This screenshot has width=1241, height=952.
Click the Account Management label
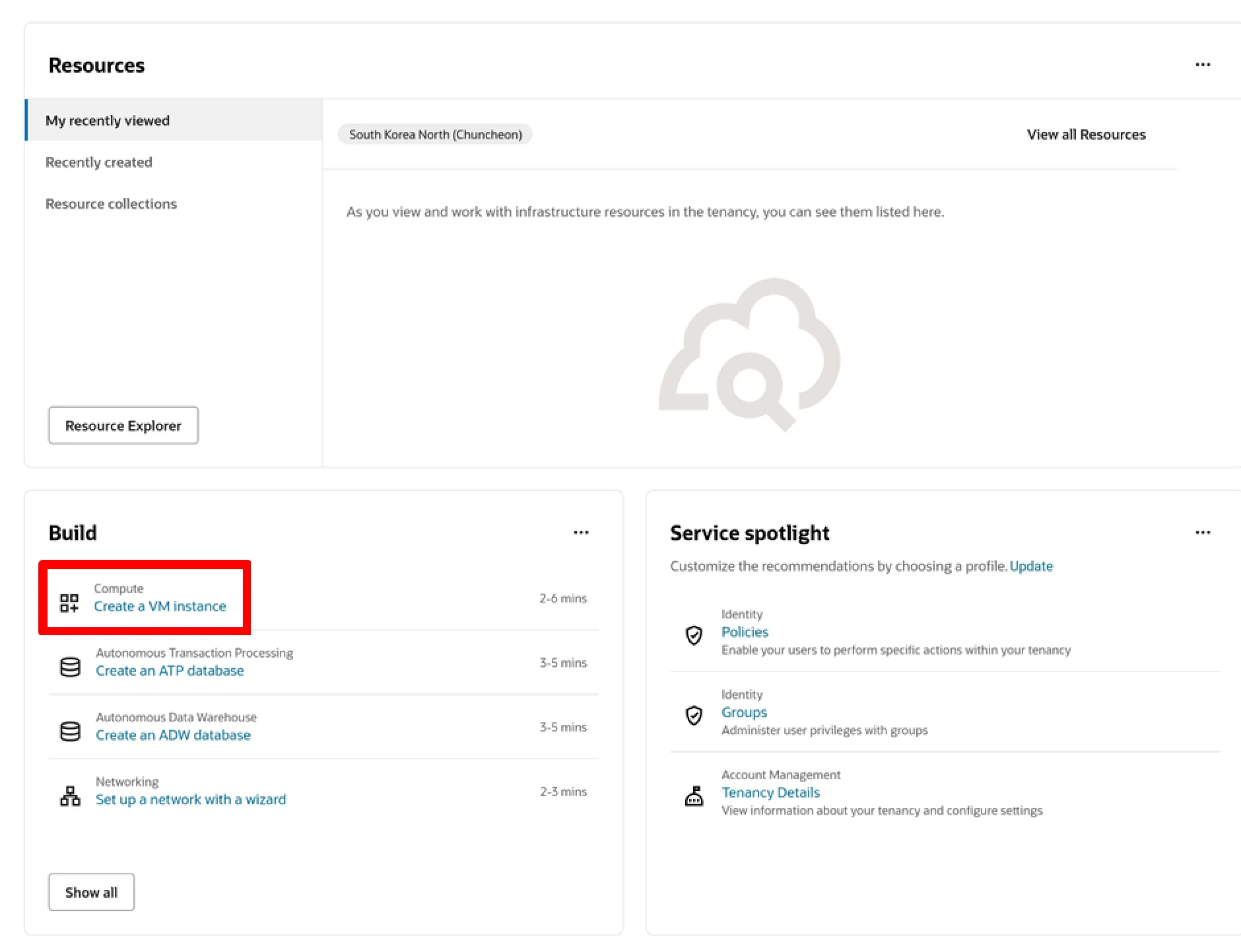[781, 774]
